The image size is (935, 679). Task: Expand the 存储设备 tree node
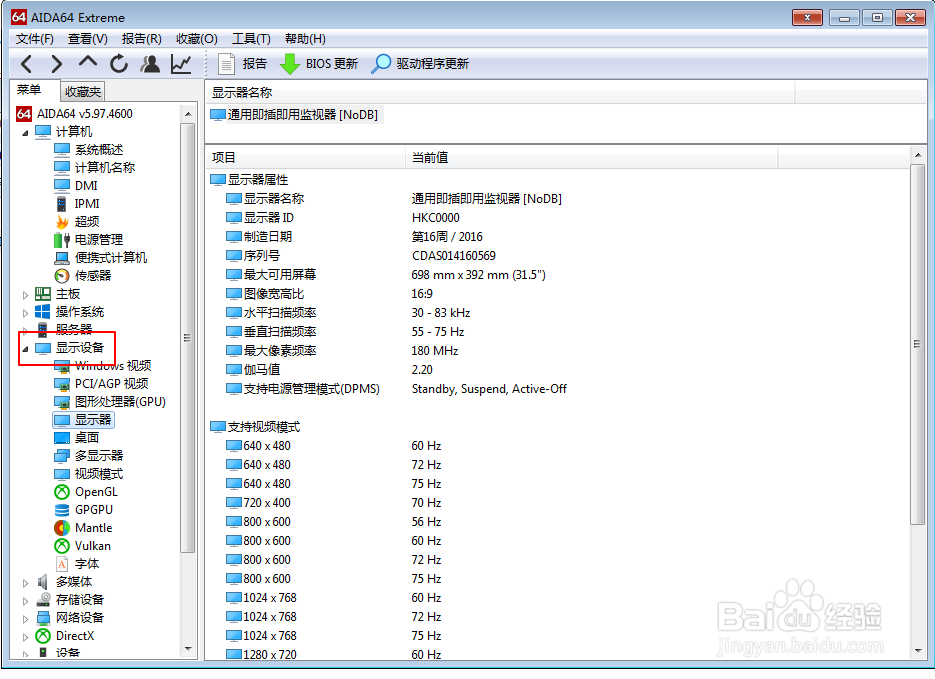[x=25, y=600]
